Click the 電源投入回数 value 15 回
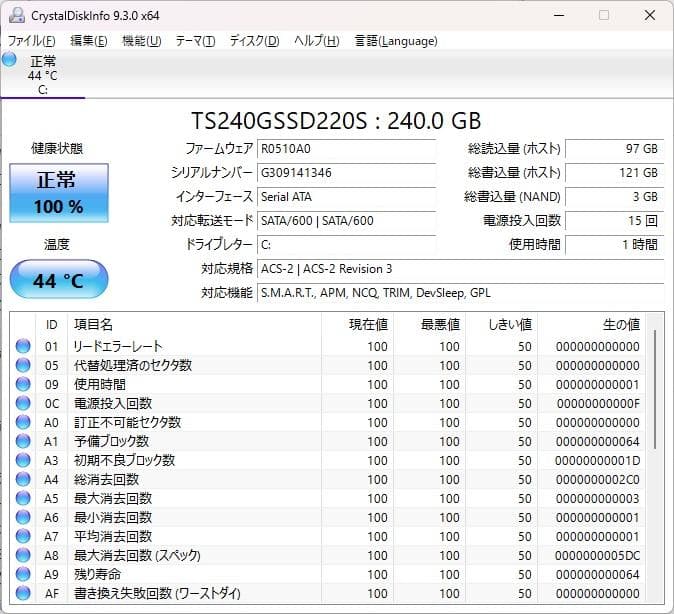Image resolution: width=674 pixels, height=614 pixels. pyautogui.click(x=615, y=221)
